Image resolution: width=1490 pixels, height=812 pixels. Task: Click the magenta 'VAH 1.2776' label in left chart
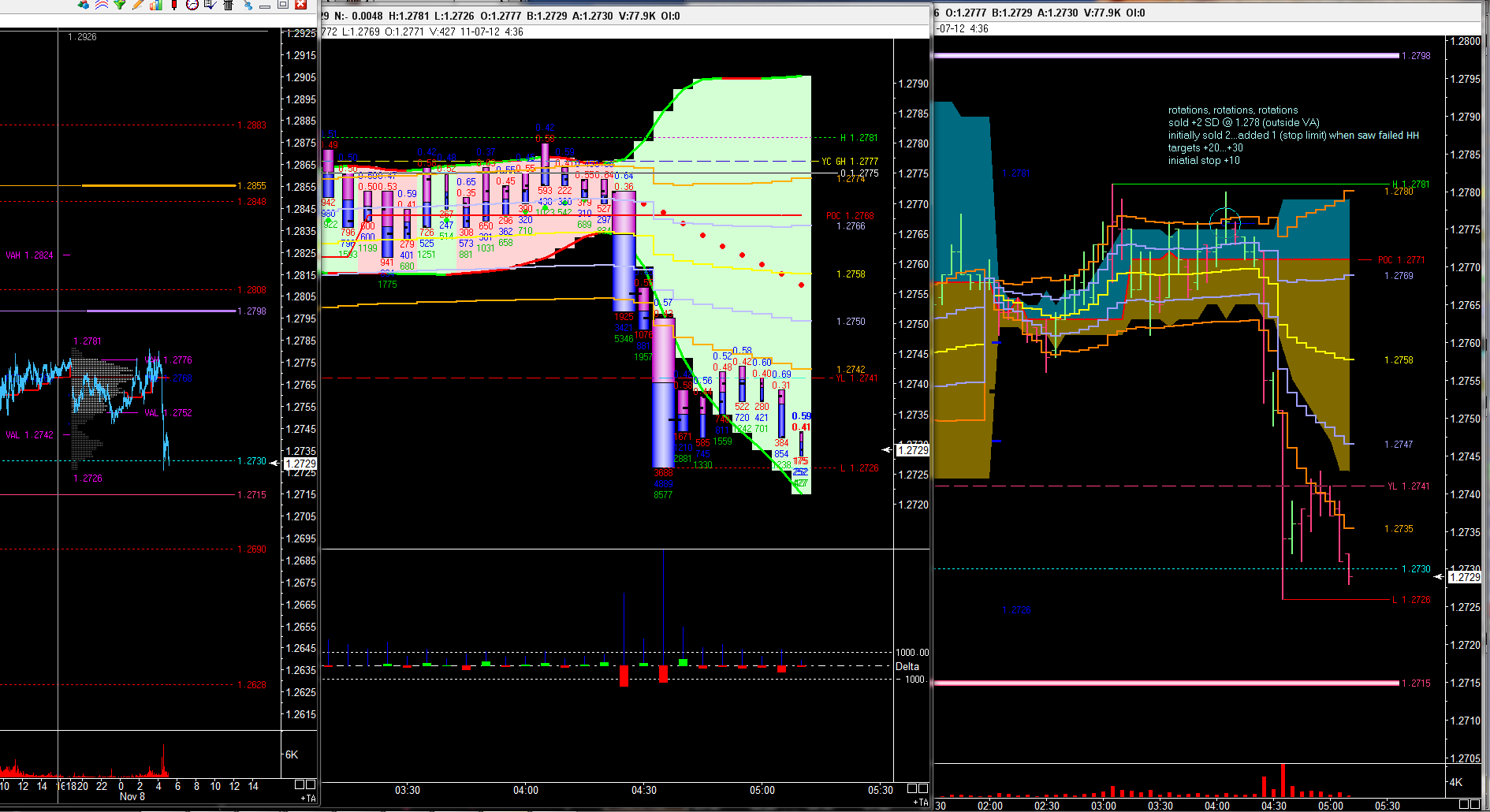[x=169, y=360]
